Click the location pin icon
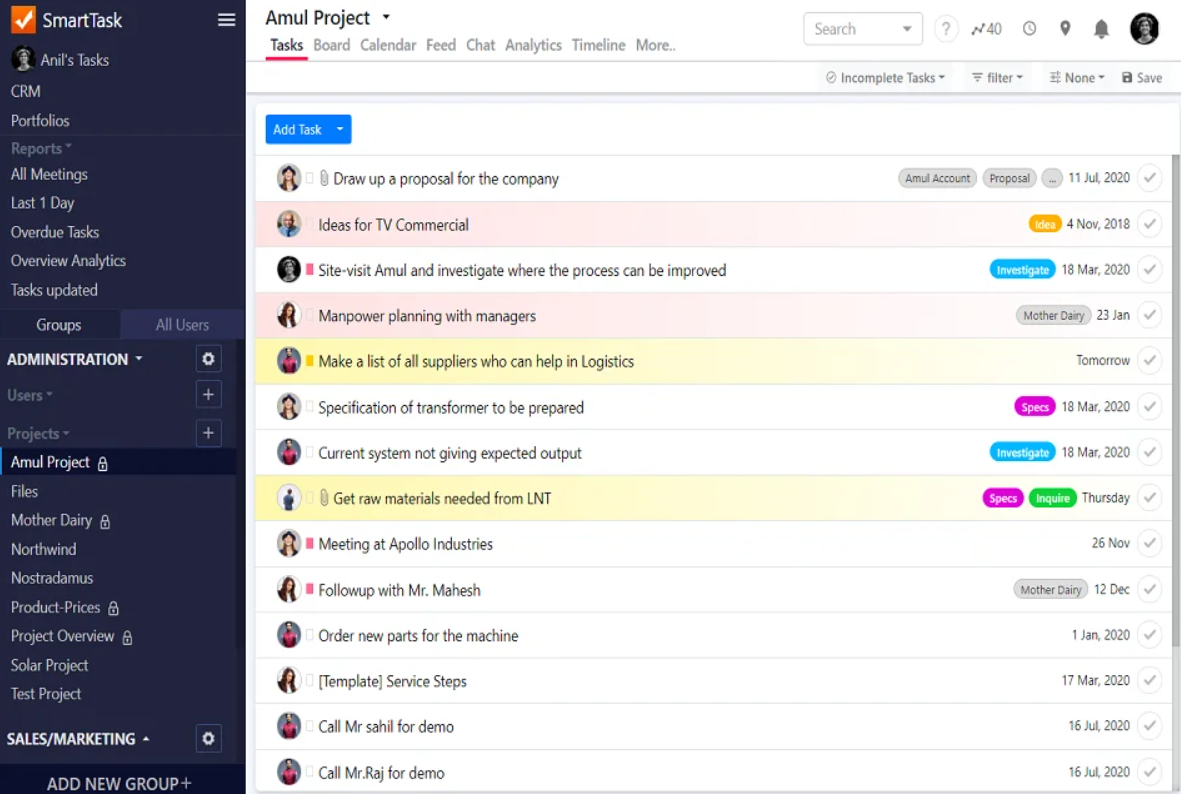This screenshot has height=794, width=1181. coord(1064,29)
